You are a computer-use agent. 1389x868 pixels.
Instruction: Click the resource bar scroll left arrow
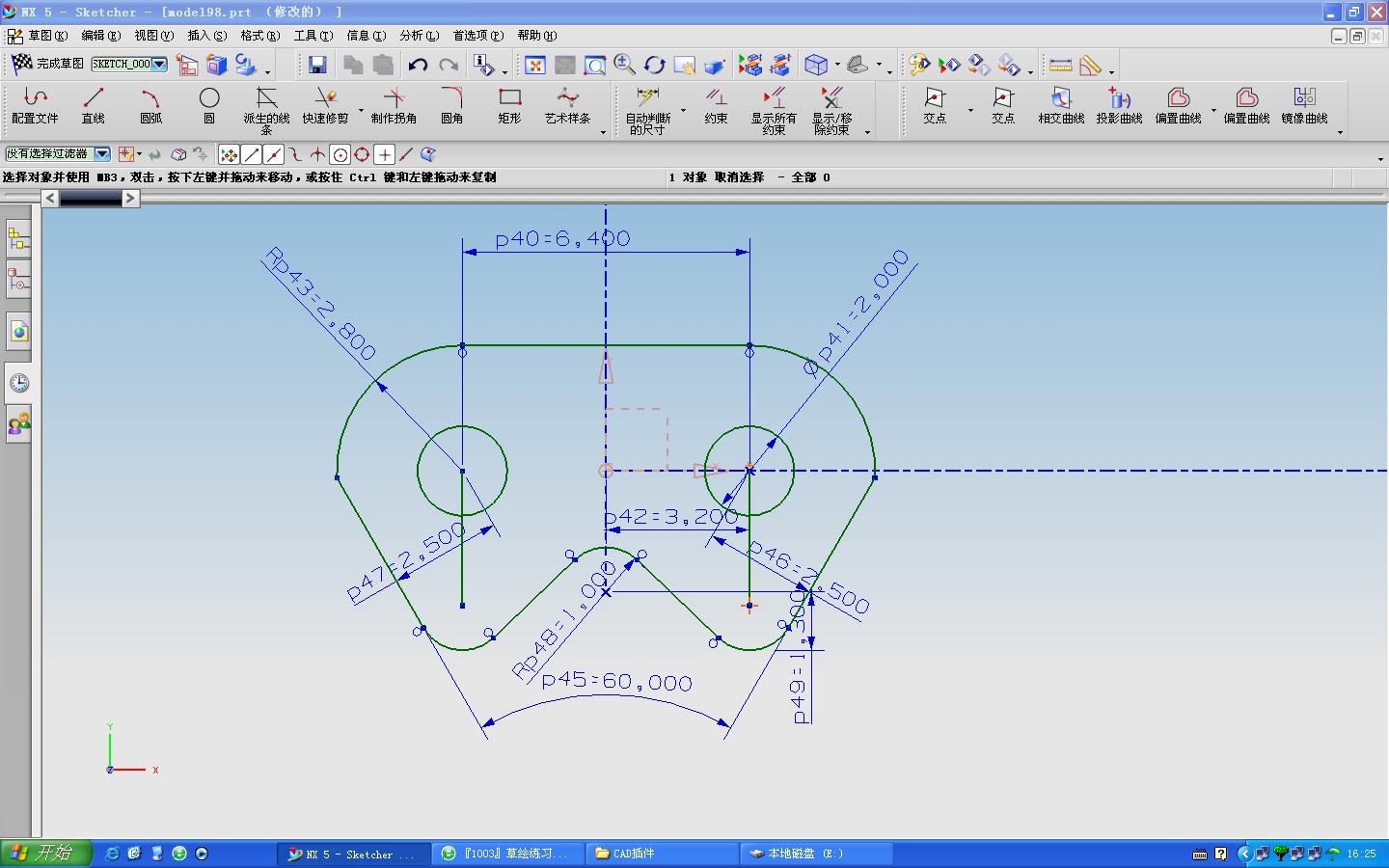[50, 198]
